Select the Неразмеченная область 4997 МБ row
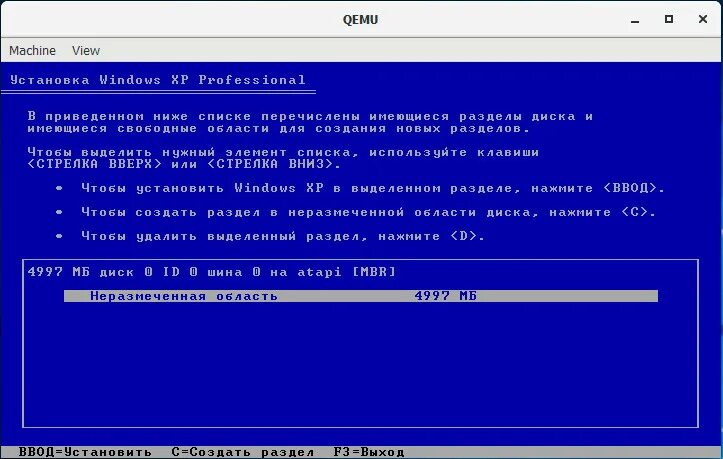The height and width of the screenshot is (459, 723). pos(361,296)
